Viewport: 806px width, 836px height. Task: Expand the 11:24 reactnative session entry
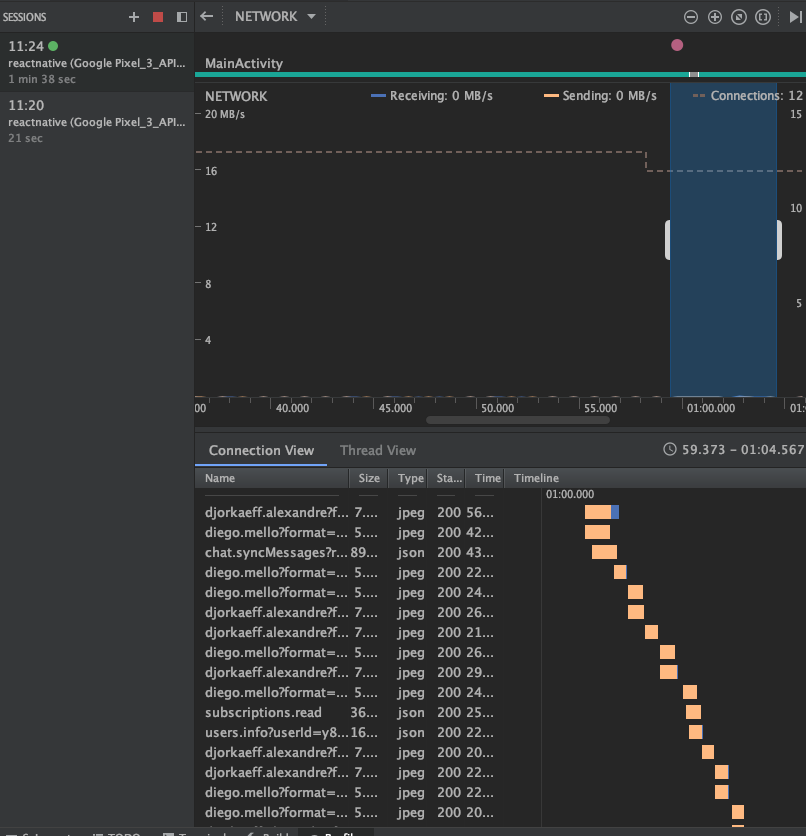(96, 63)
